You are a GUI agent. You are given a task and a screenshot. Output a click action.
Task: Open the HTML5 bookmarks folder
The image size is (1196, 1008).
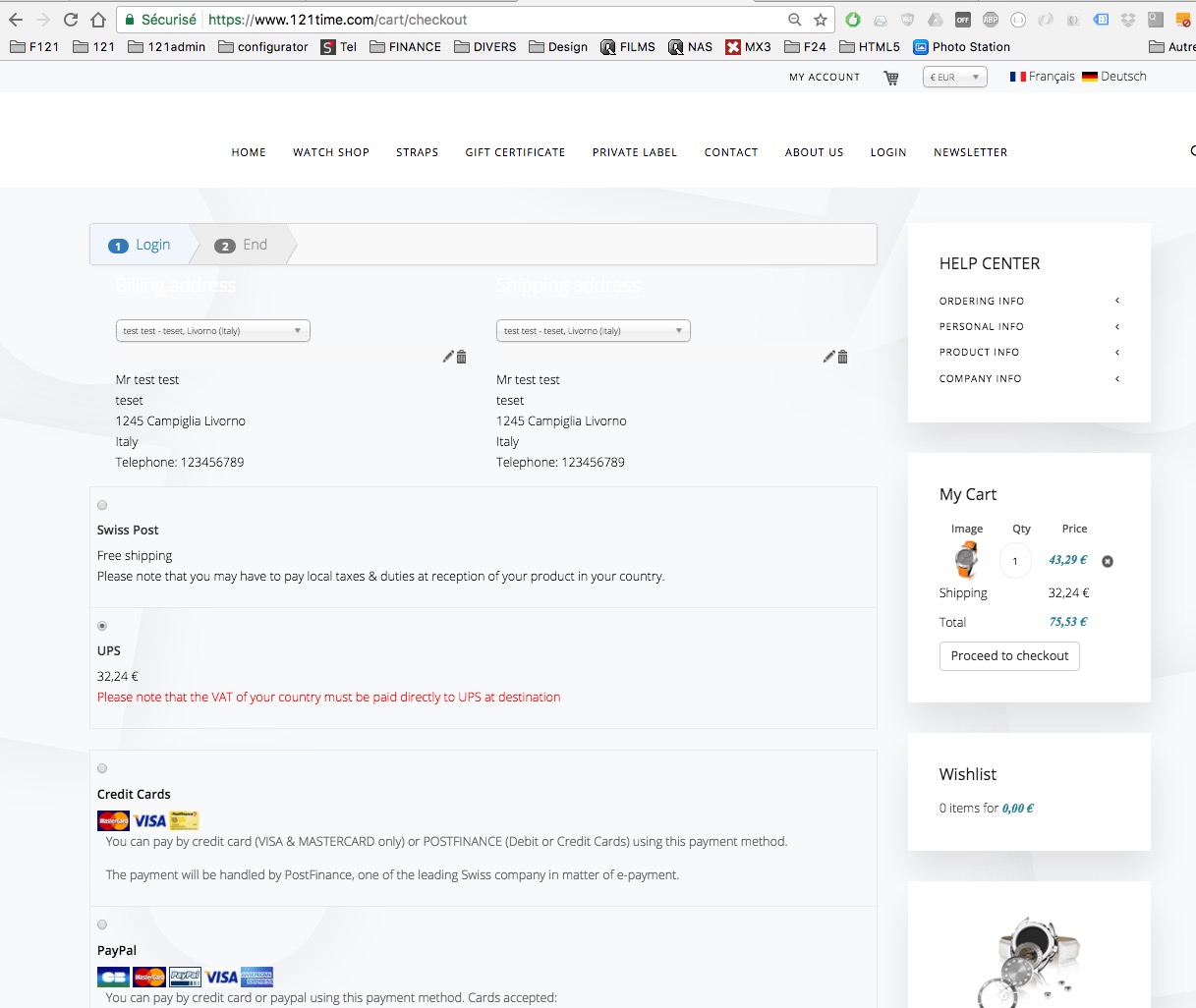pos(870,46)
